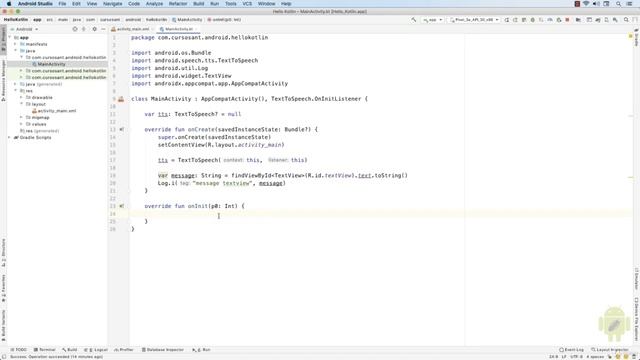Open the VCS menu

tap(247, 4)
